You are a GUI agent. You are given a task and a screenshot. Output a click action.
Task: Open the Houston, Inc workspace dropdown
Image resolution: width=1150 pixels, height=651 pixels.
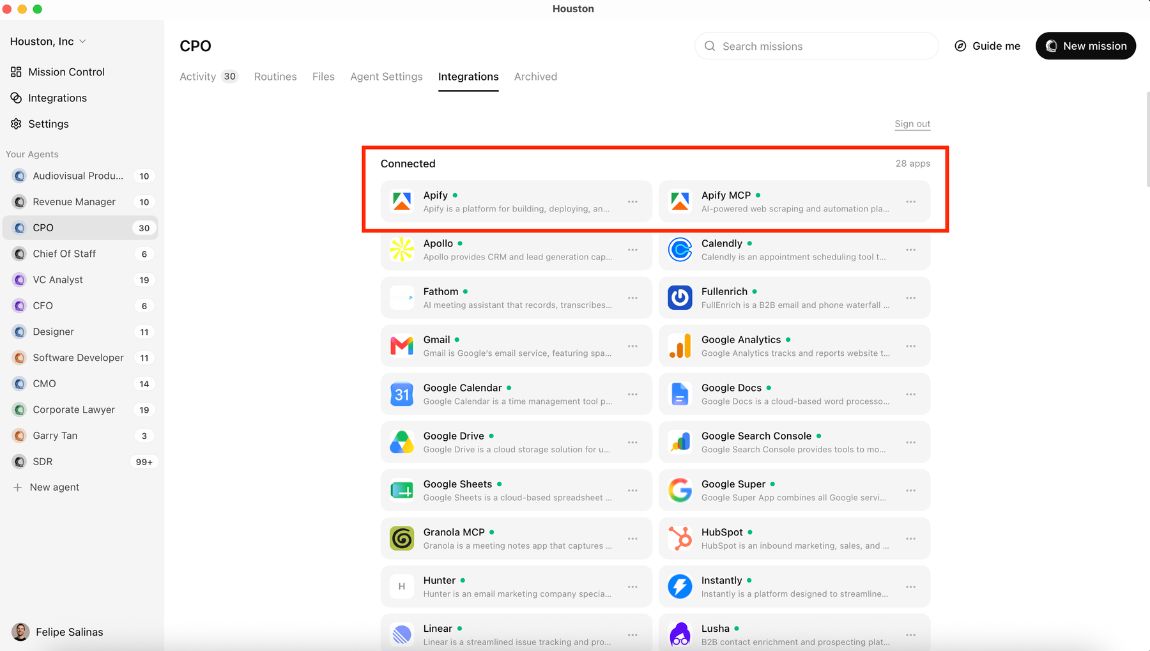click(48, 41)
